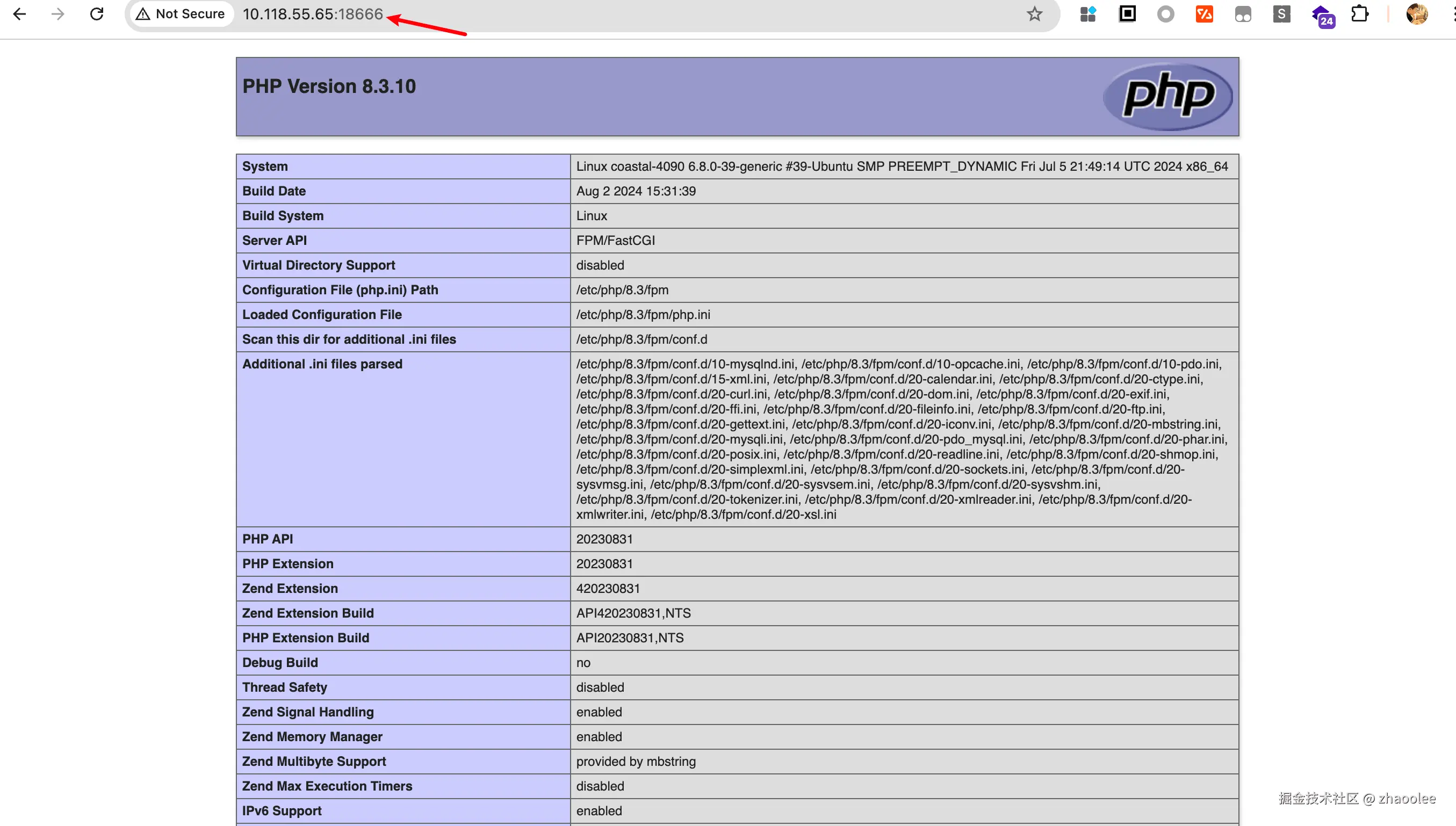Click the browser back arrow
This screenshot has width=1456, height=826.
(19, 13)
